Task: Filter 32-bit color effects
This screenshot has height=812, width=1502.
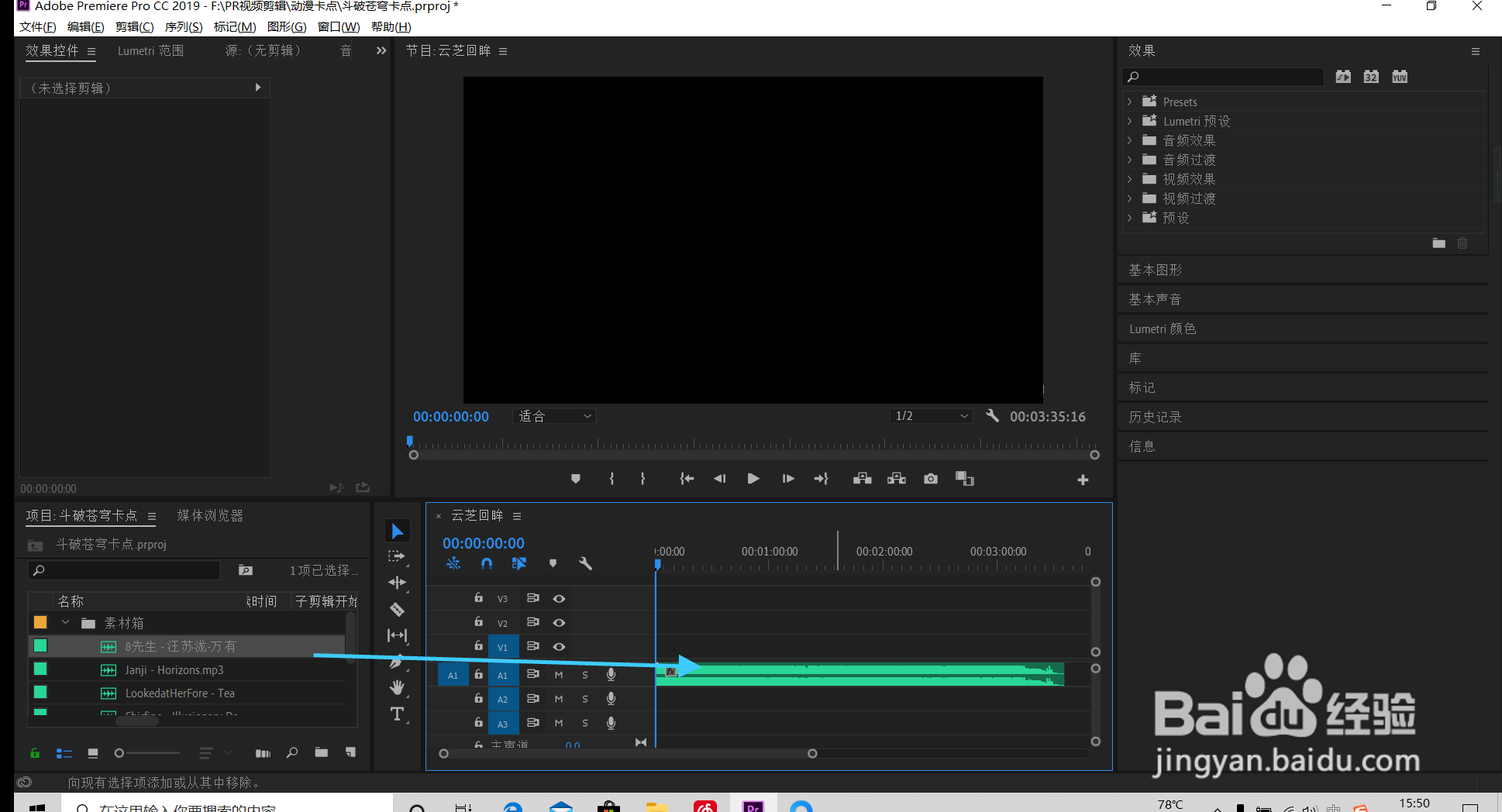Action: click(1371, 77)
